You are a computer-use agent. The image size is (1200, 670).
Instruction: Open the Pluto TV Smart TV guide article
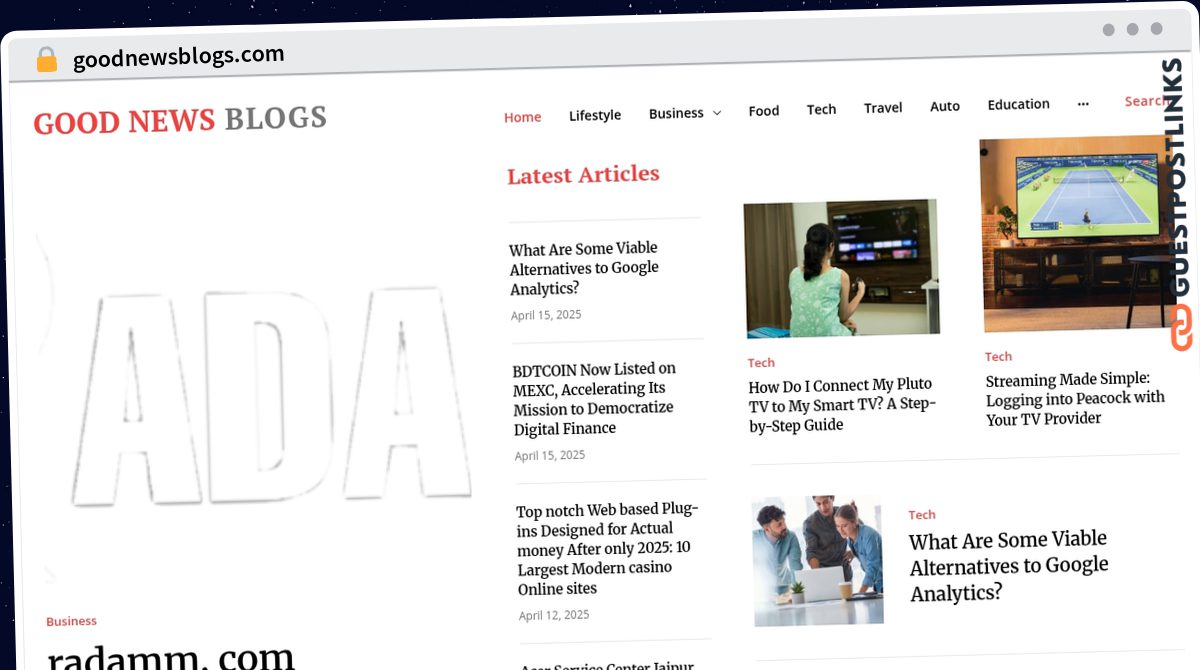point(841,404)
